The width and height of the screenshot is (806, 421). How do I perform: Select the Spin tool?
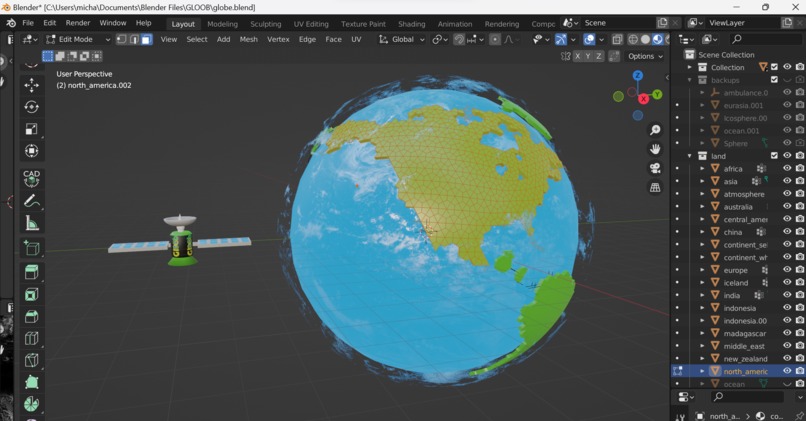click(x=31, y=404)
